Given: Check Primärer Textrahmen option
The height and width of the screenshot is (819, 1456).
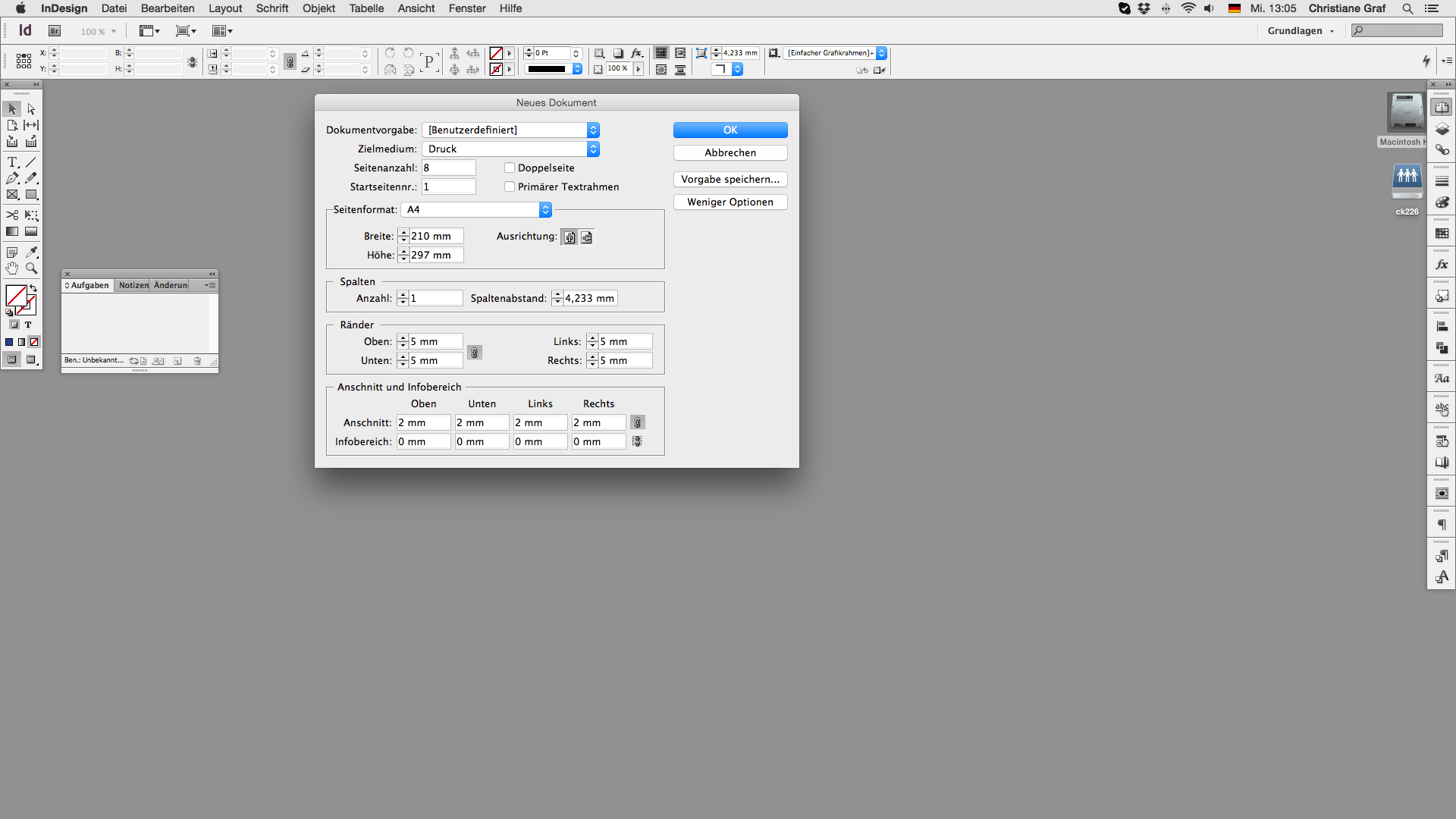Looking at the screenshot, I should [x=510, y=187].
